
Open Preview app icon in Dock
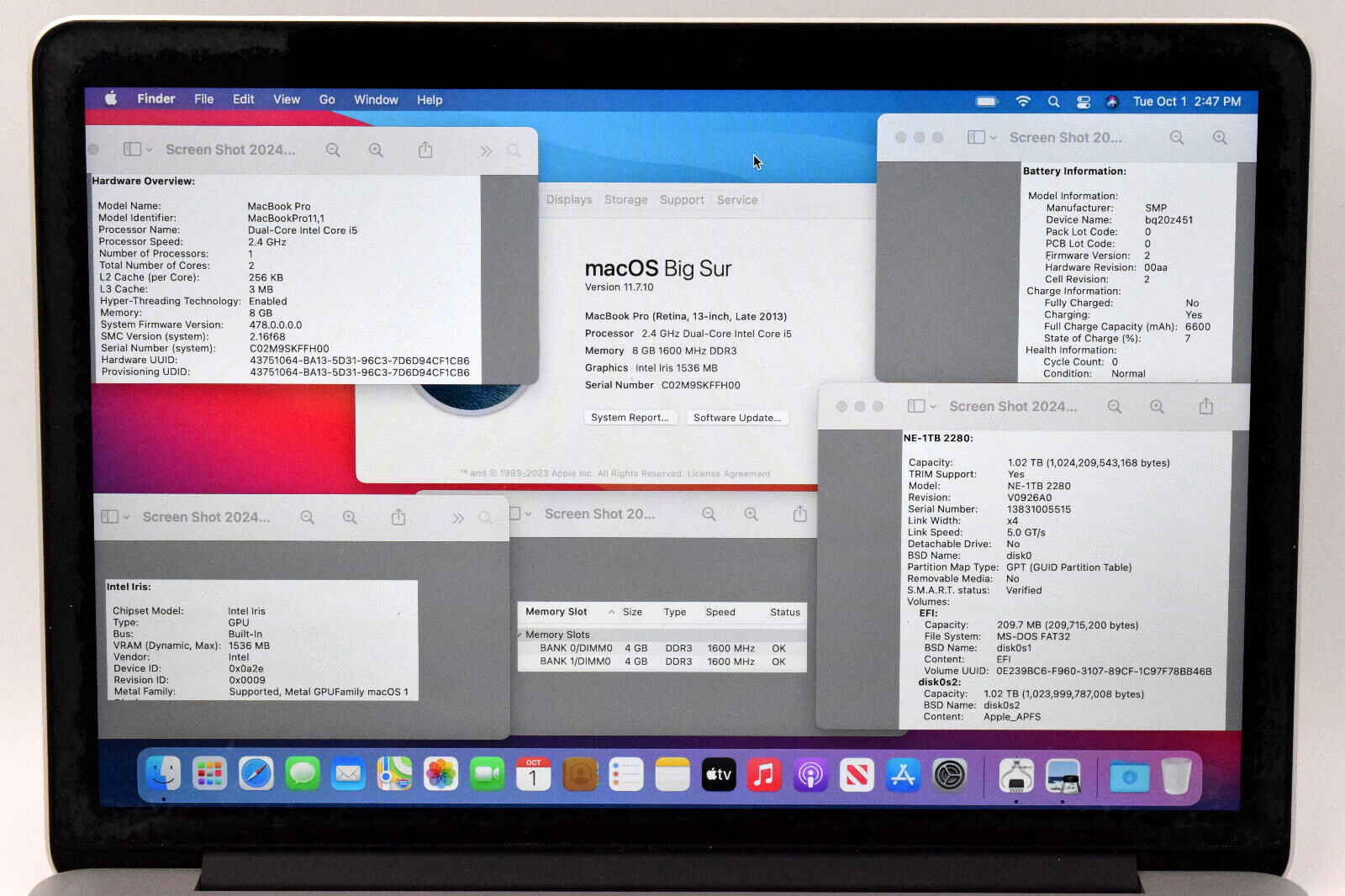tap(1063, 775)
